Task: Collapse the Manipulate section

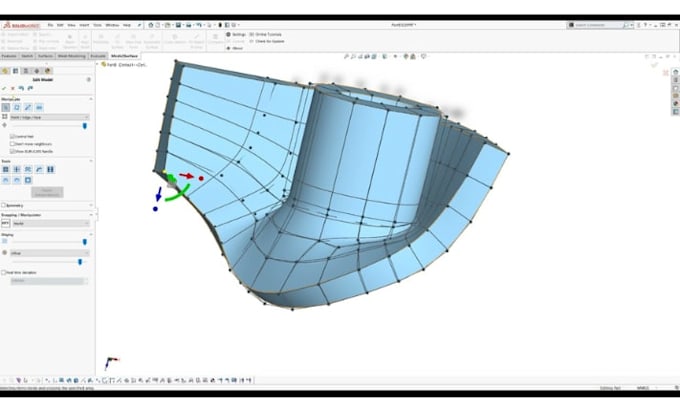Action: pyautogui.click(x=91, y=99)
